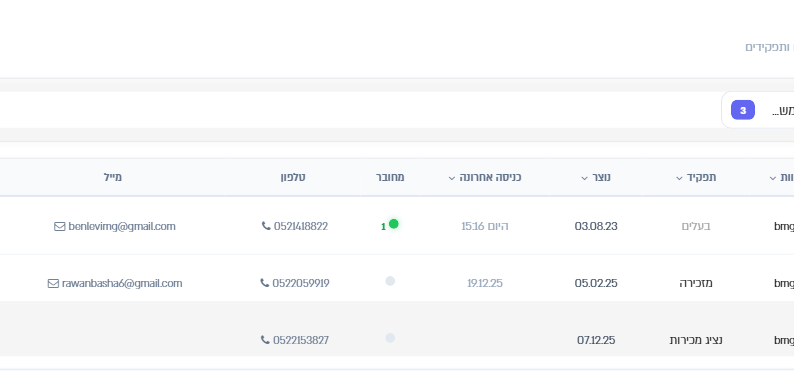The image size is (794, 371).
Task: Click phone number 0522059919
Action: (301, 283)
